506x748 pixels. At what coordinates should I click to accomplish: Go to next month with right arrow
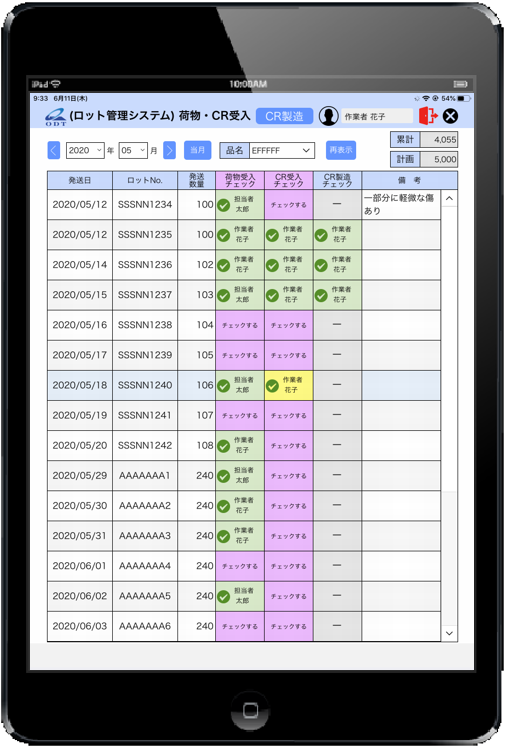(169, 150)
